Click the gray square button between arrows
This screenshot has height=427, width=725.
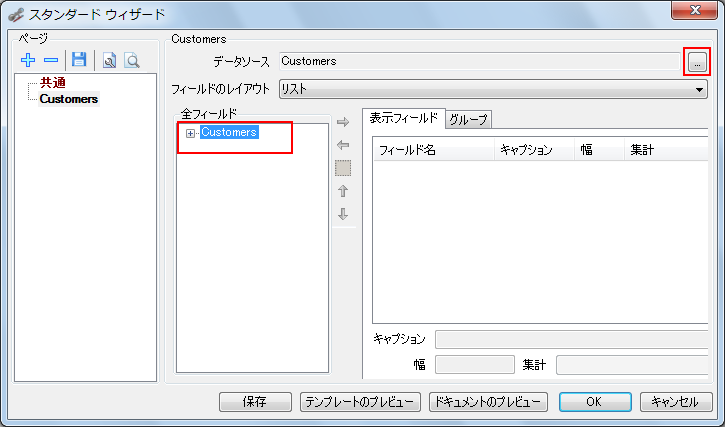tap(343, 168)
